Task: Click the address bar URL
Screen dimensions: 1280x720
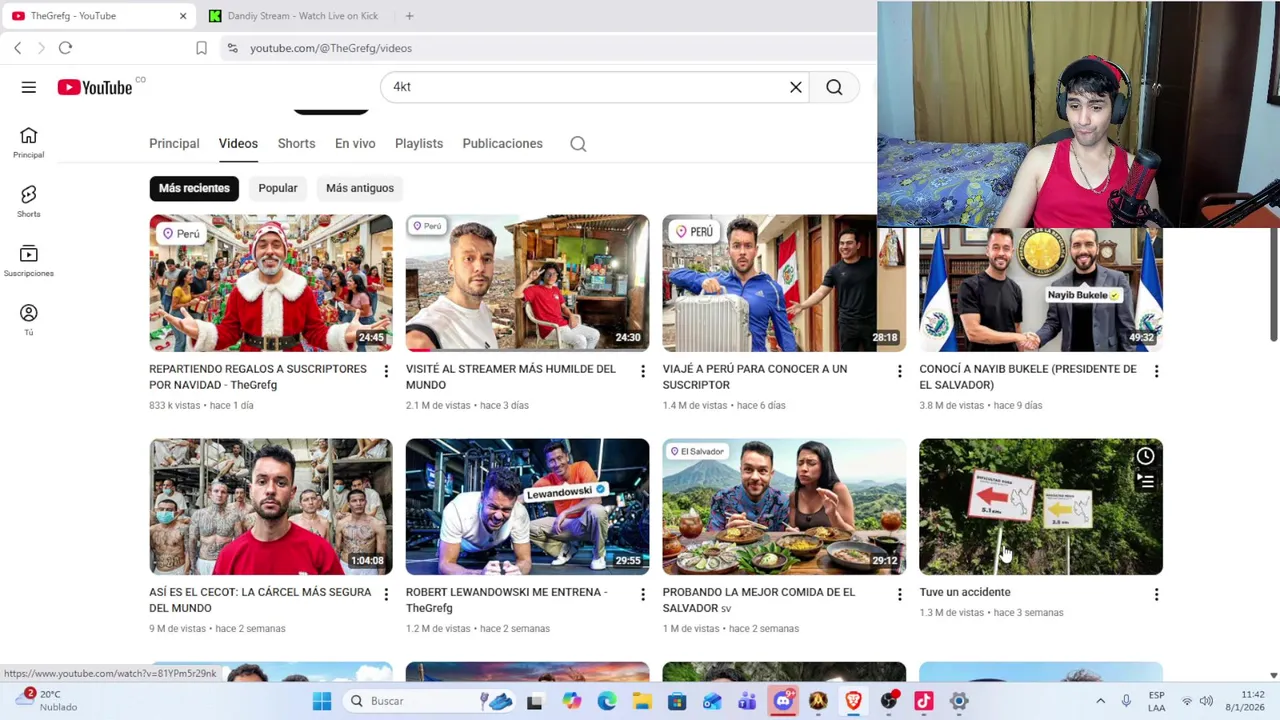Action: coord(331,48)
